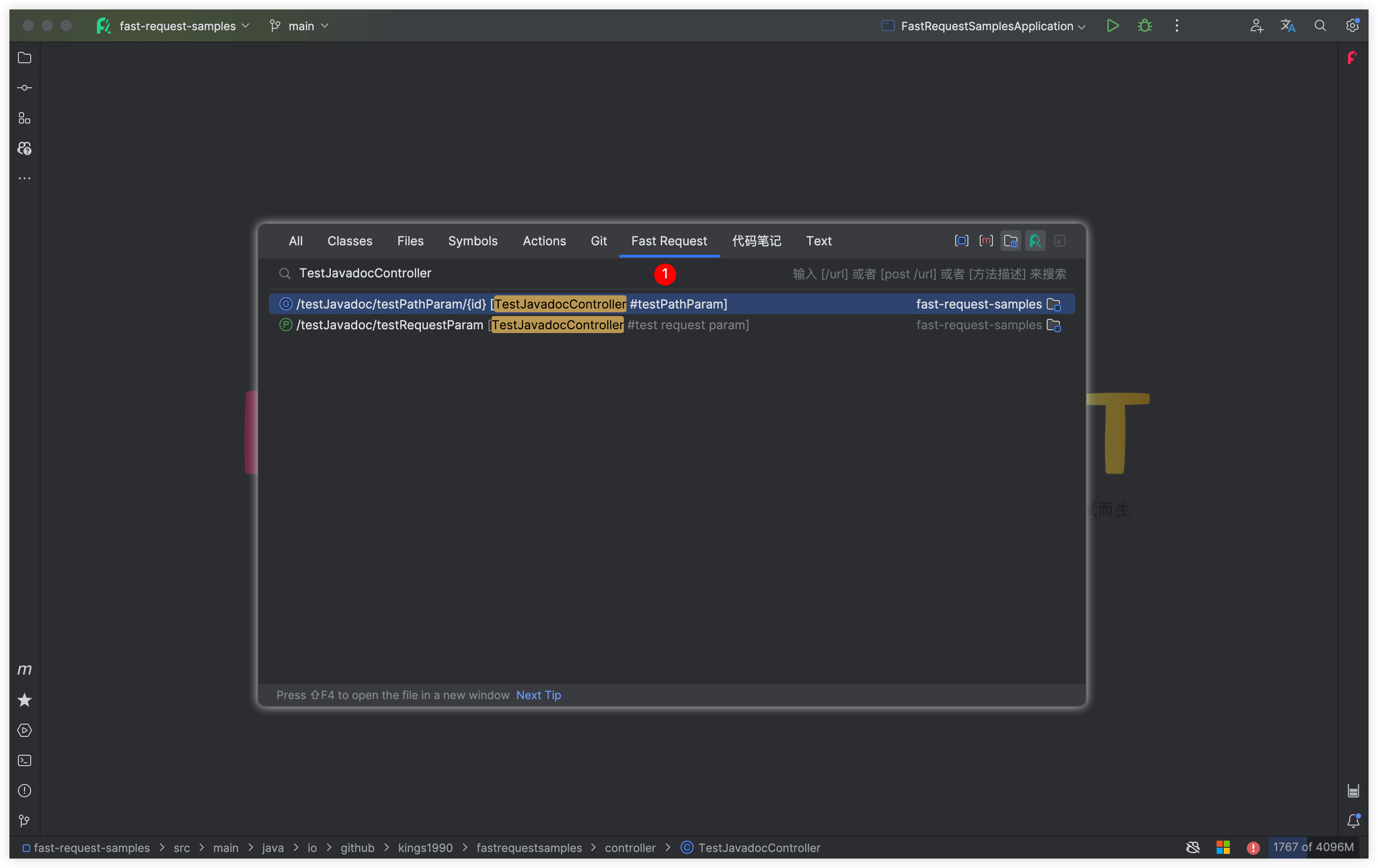Open the Terminal tool window icon
The width and height of the screenshot is (1378, 868).
coord(24,760)
